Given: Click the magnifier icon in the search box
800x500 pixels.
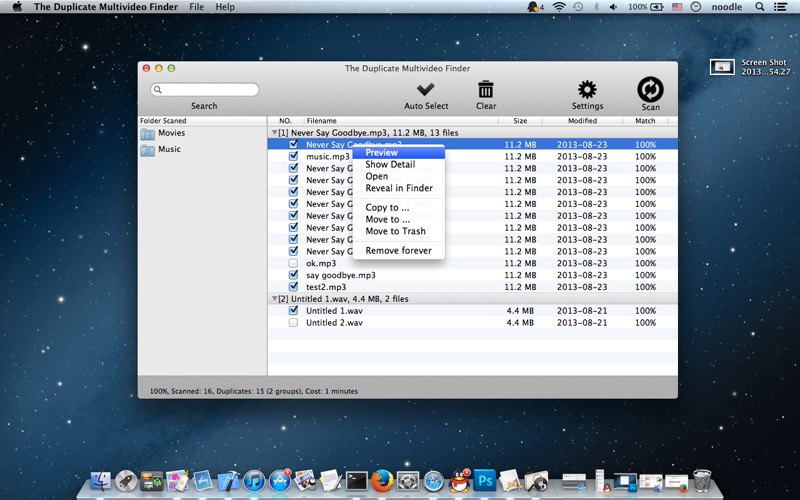Looking at the screenshot, I should pos(158,90).
